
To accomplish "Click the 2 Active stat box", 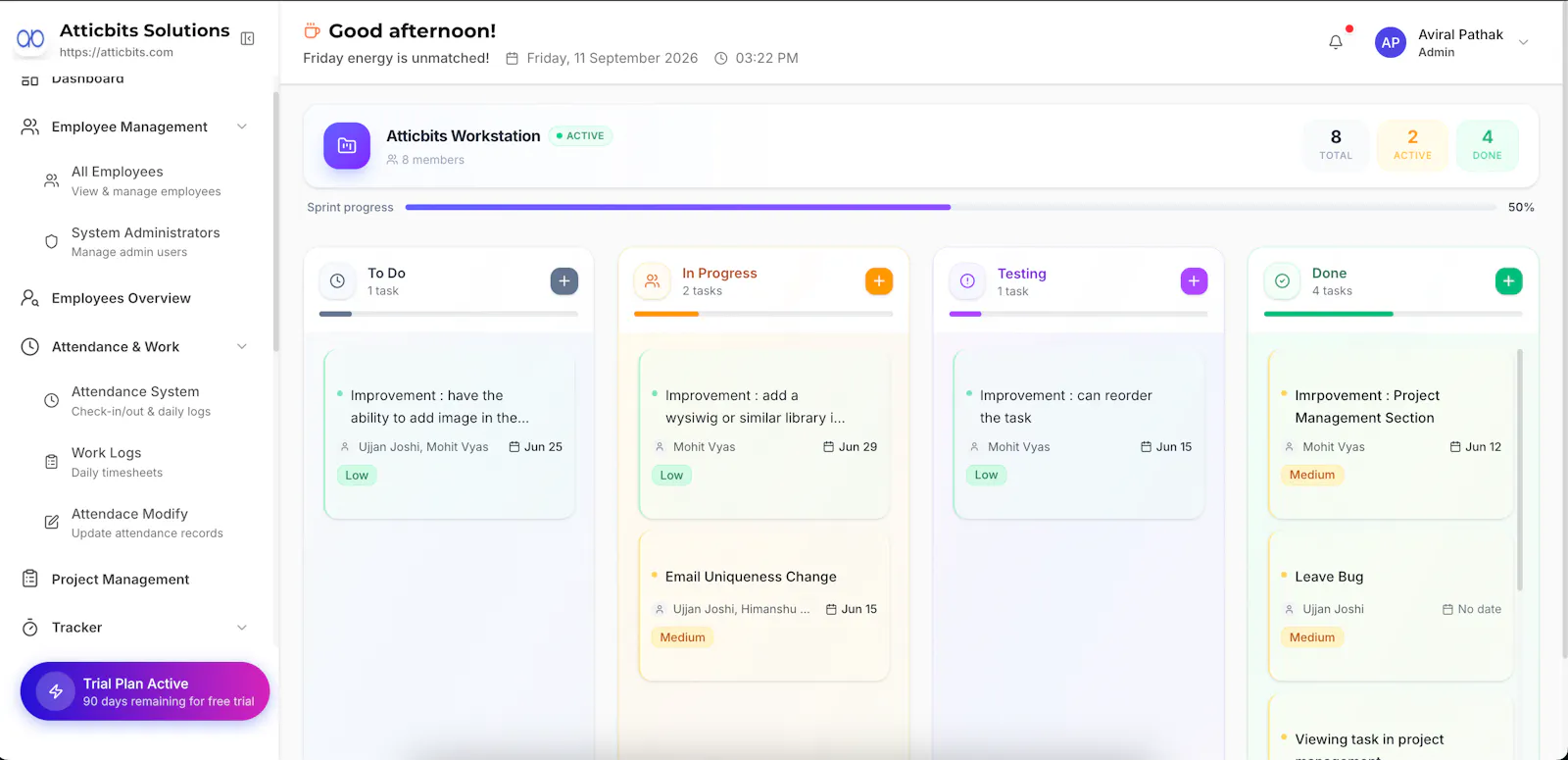I will 1412,145.
